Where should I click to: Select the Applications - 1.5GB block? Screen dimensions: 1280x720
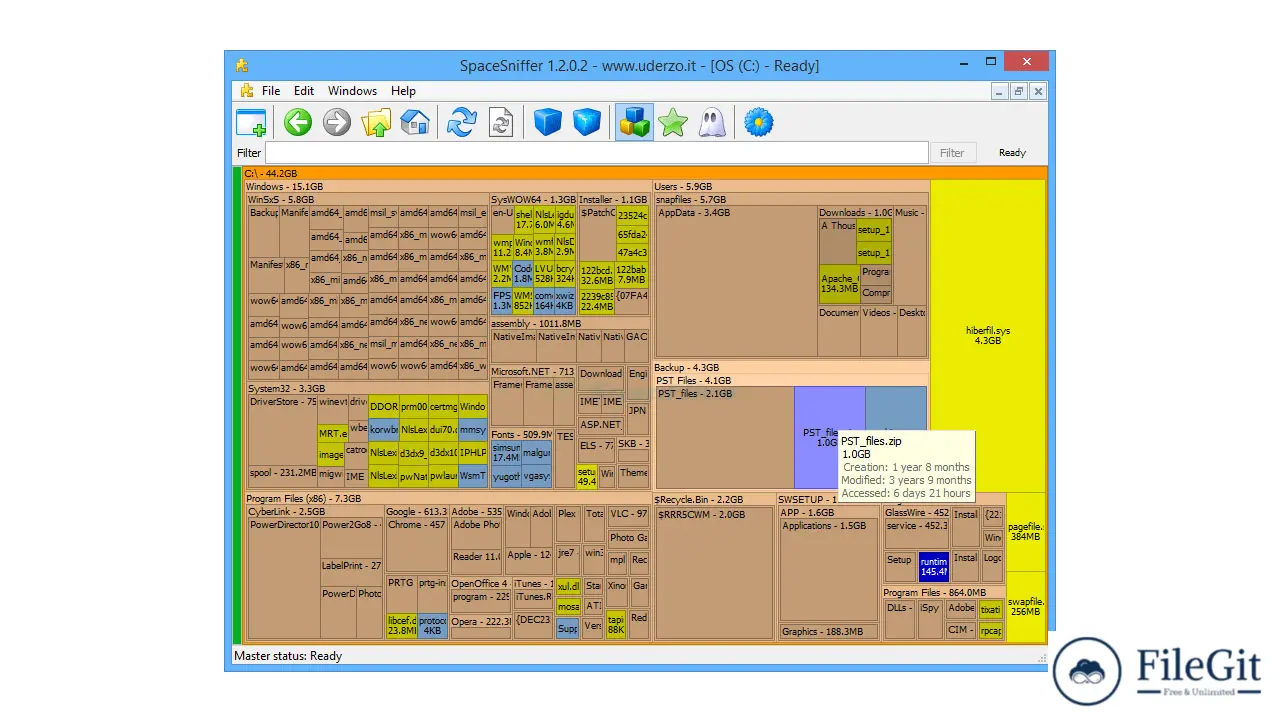pos(828,571)
